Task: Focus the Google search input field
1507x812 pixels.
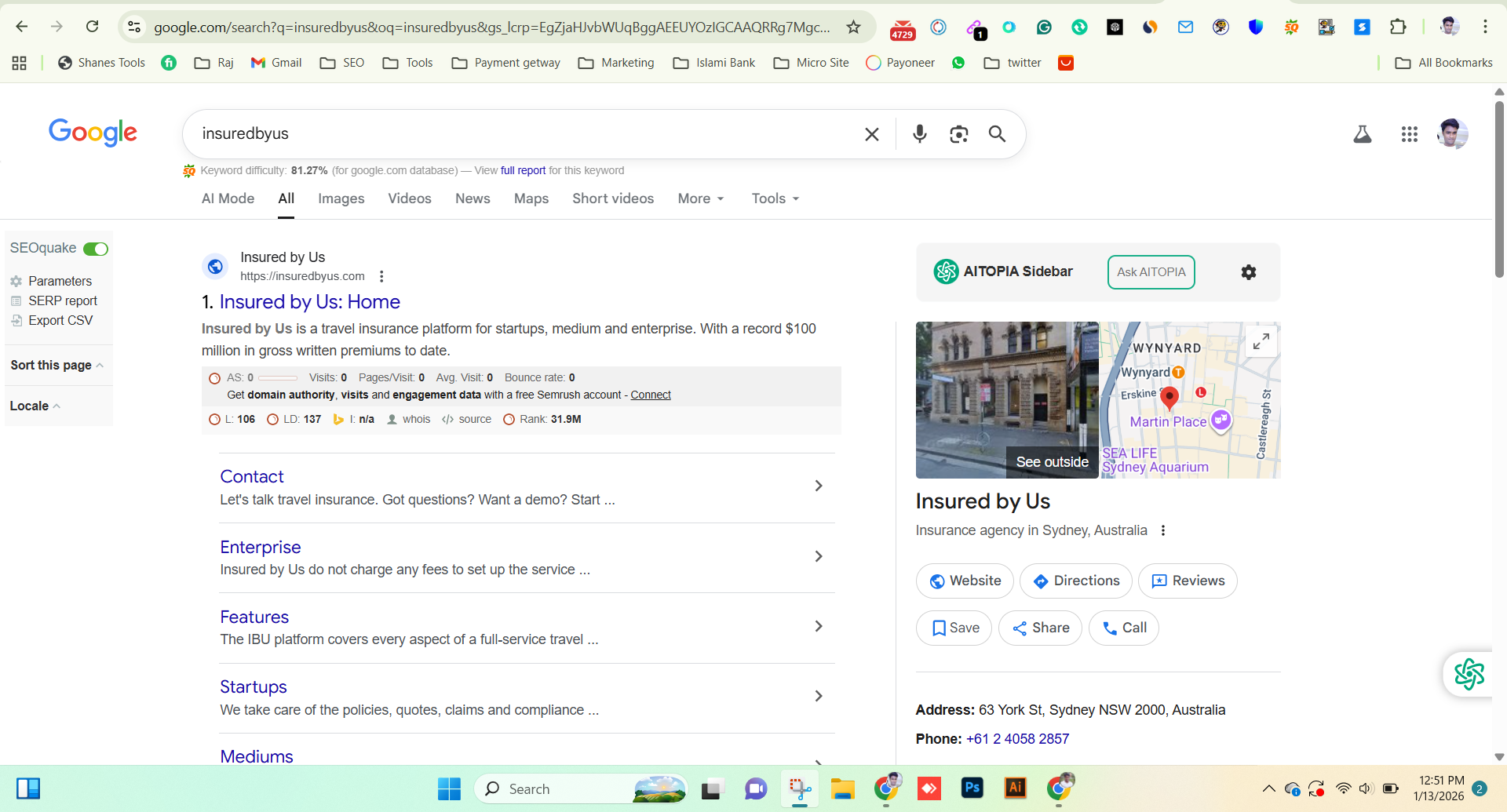Action: [x=526, y=134]
